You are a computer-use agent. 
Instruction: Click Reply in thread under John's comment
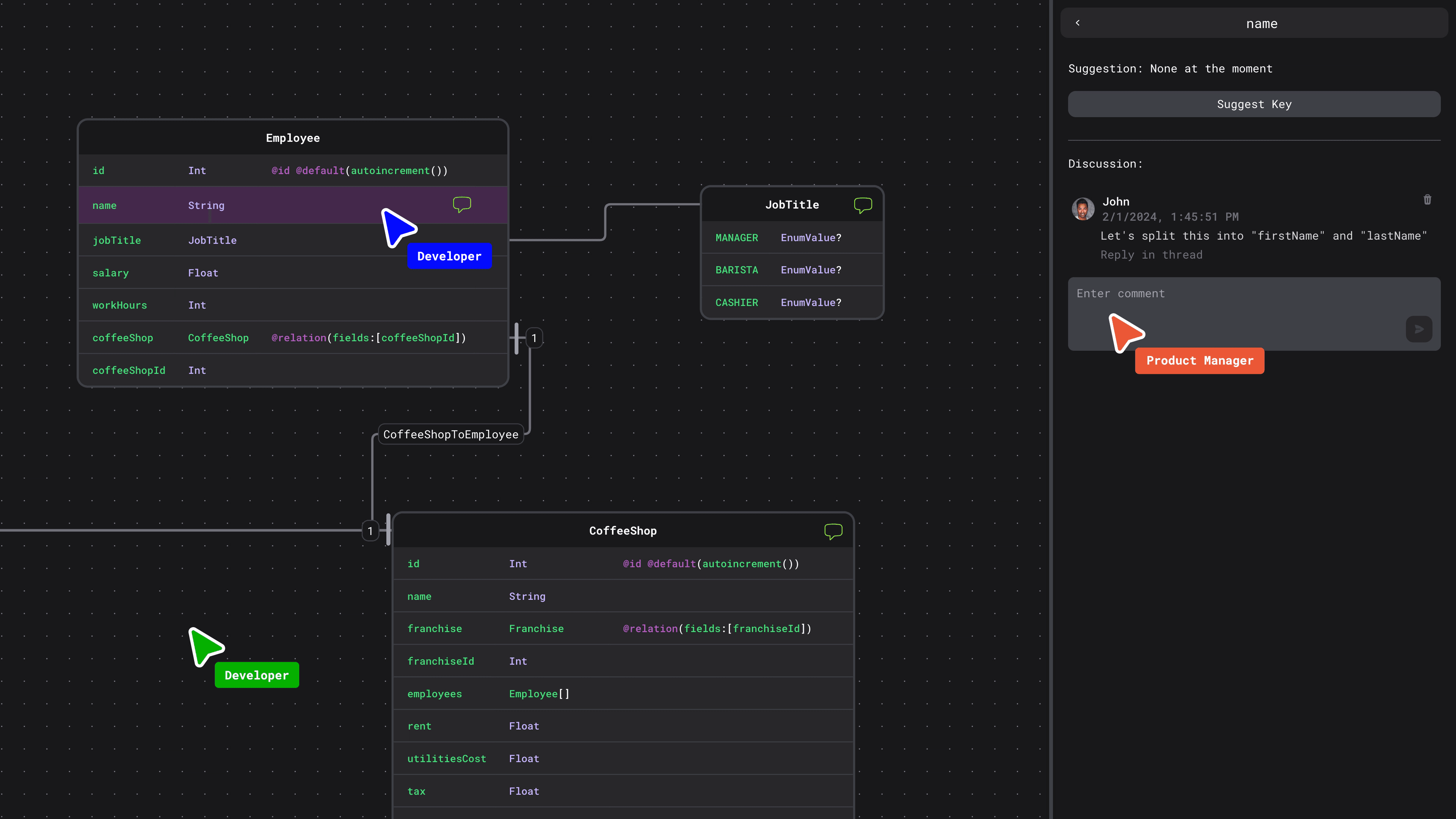coord(1152,254)
